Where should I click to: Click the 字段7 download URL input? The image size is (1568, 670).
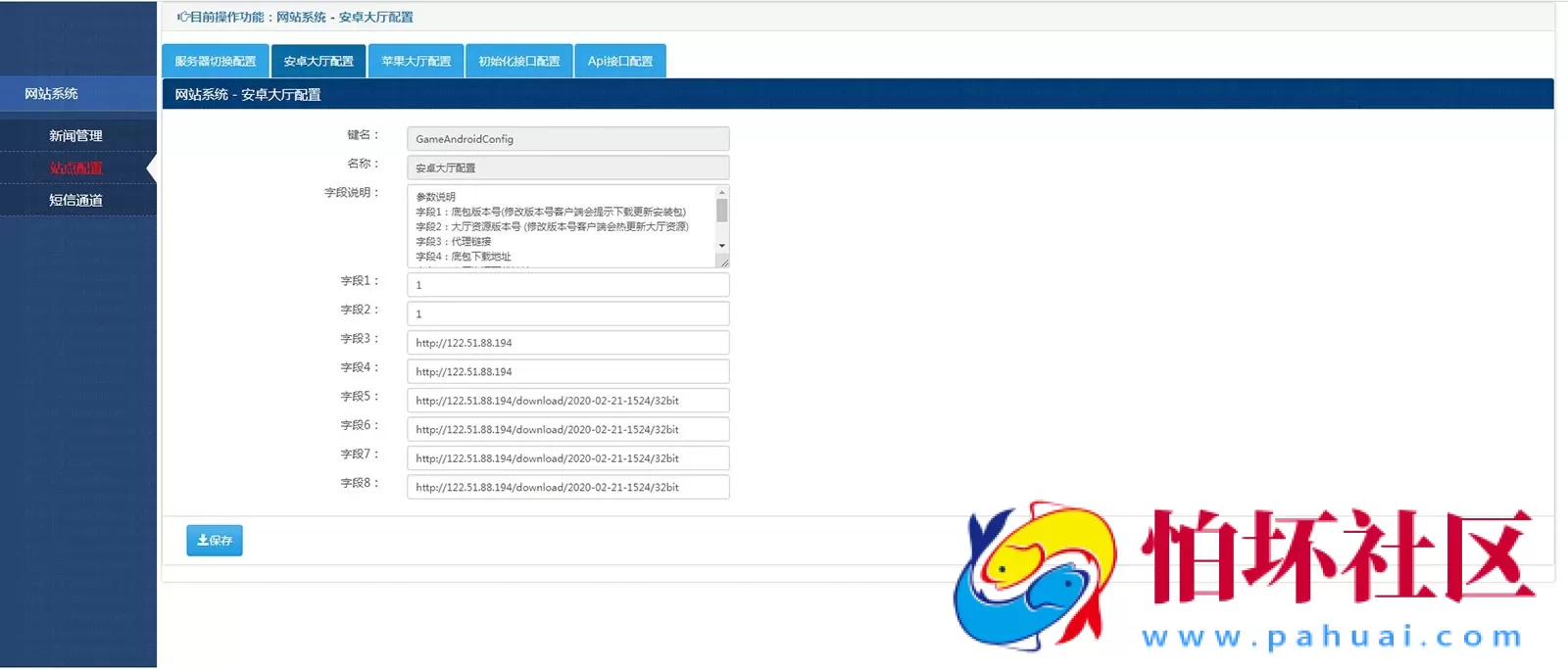[x=567, y=458]
